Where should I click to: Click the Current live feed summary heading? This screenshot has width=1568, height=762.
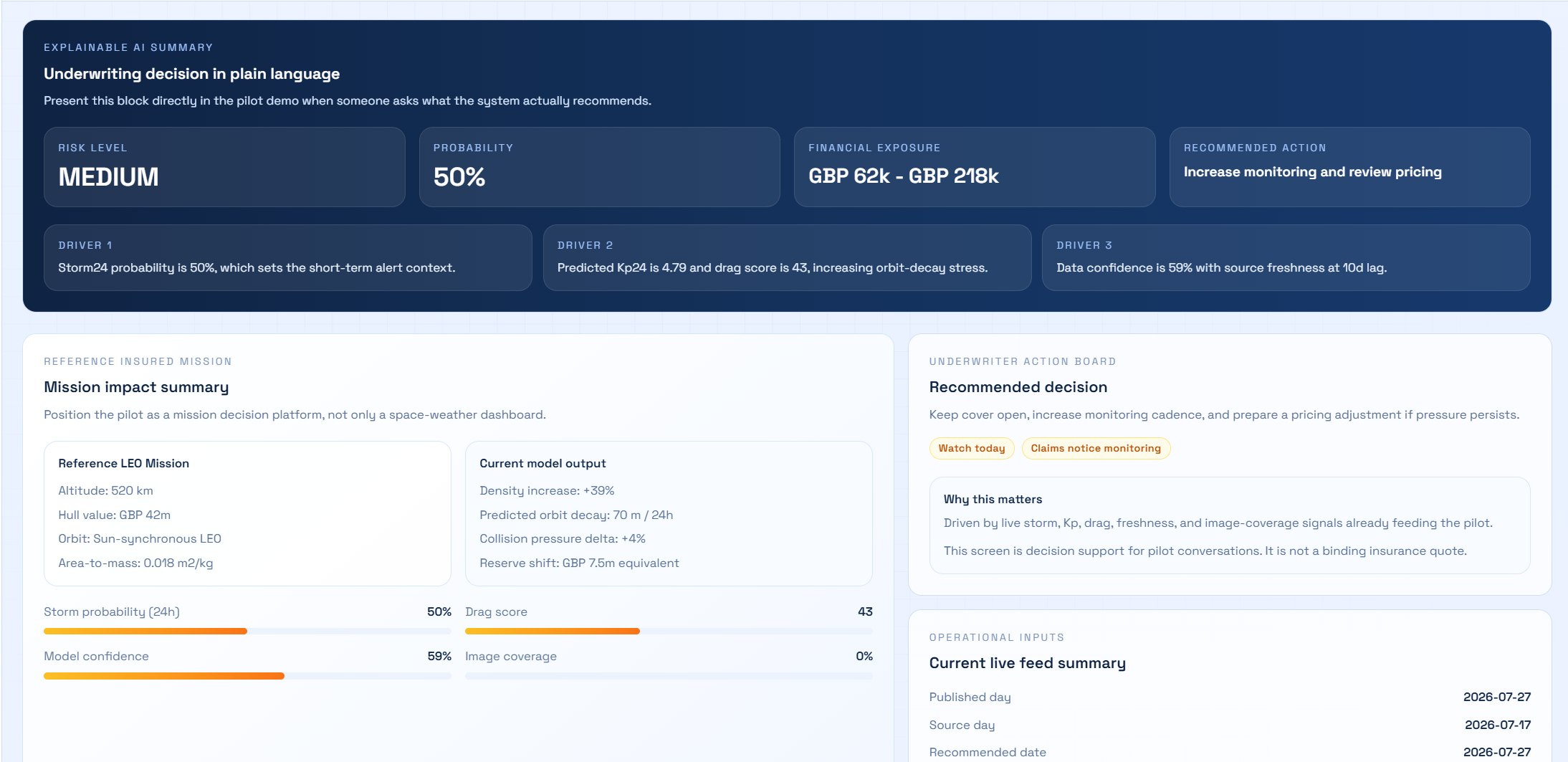[1028, 663]
